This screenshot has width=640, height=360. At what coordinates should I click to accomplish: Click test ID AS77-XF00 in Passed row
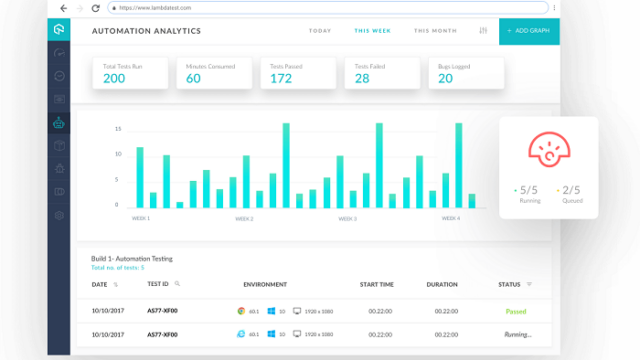click(x=162, y=311)
